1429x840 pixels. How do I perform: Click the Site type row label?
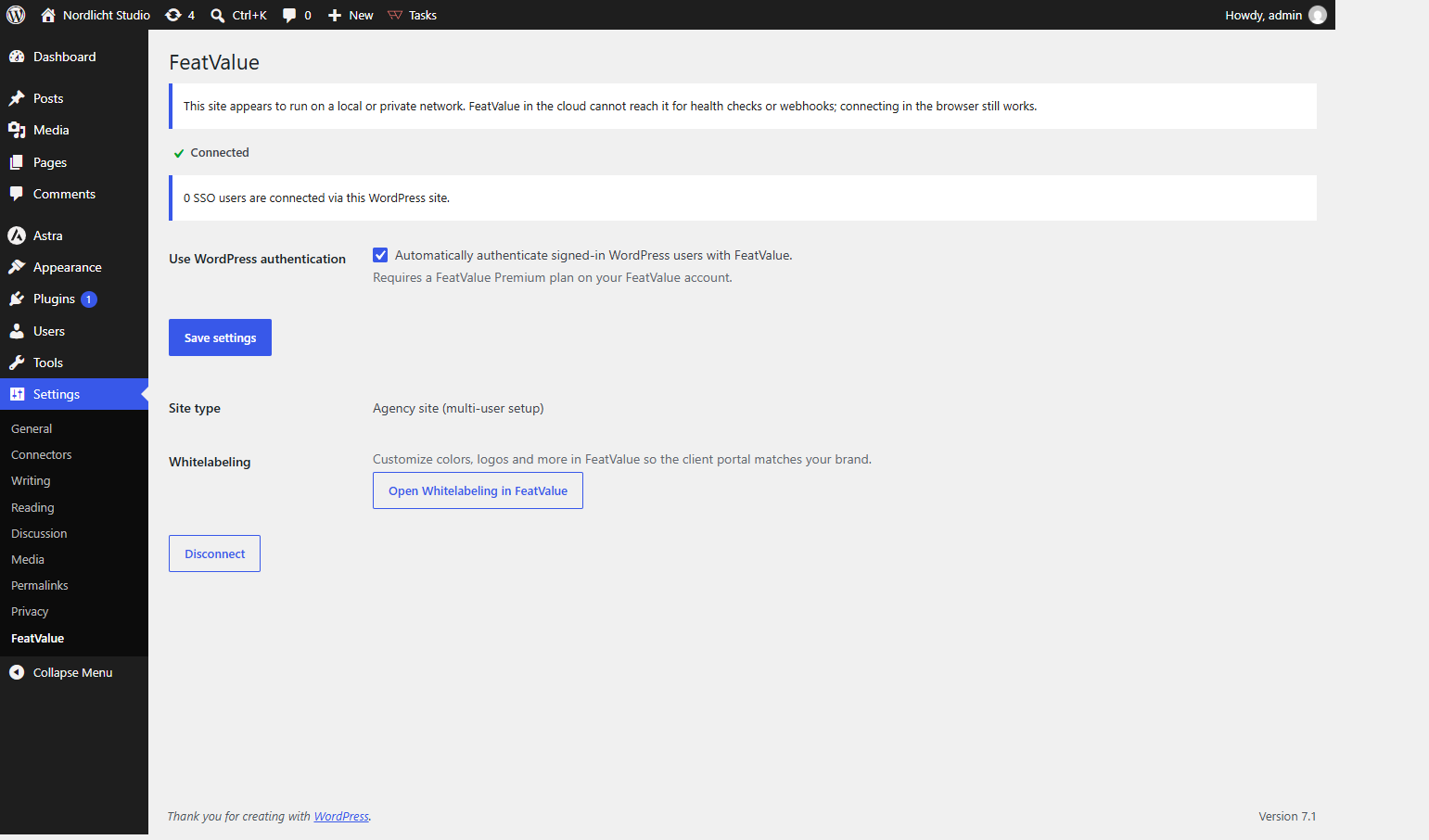click(x=195, y=408)
